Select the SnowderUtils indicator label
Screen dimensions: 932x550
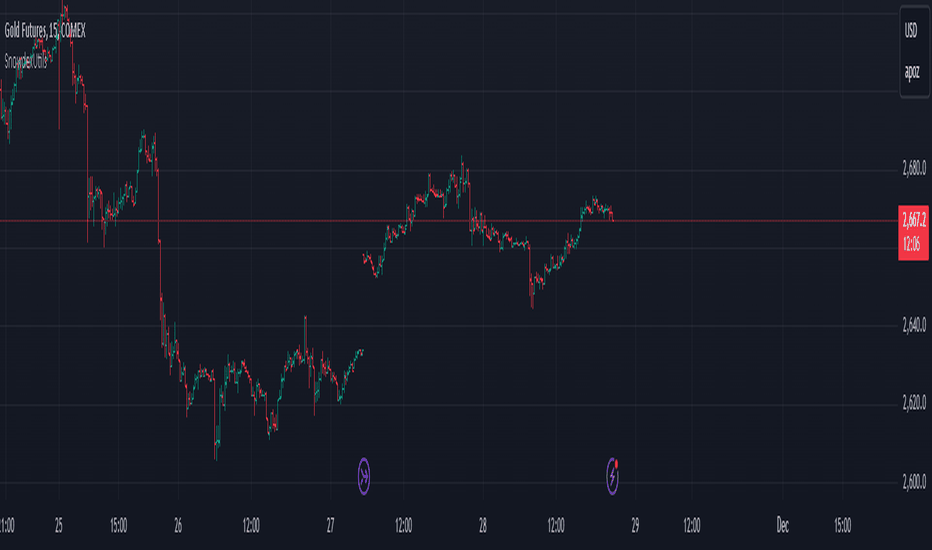pyautogui.click(x=26, y=61)
